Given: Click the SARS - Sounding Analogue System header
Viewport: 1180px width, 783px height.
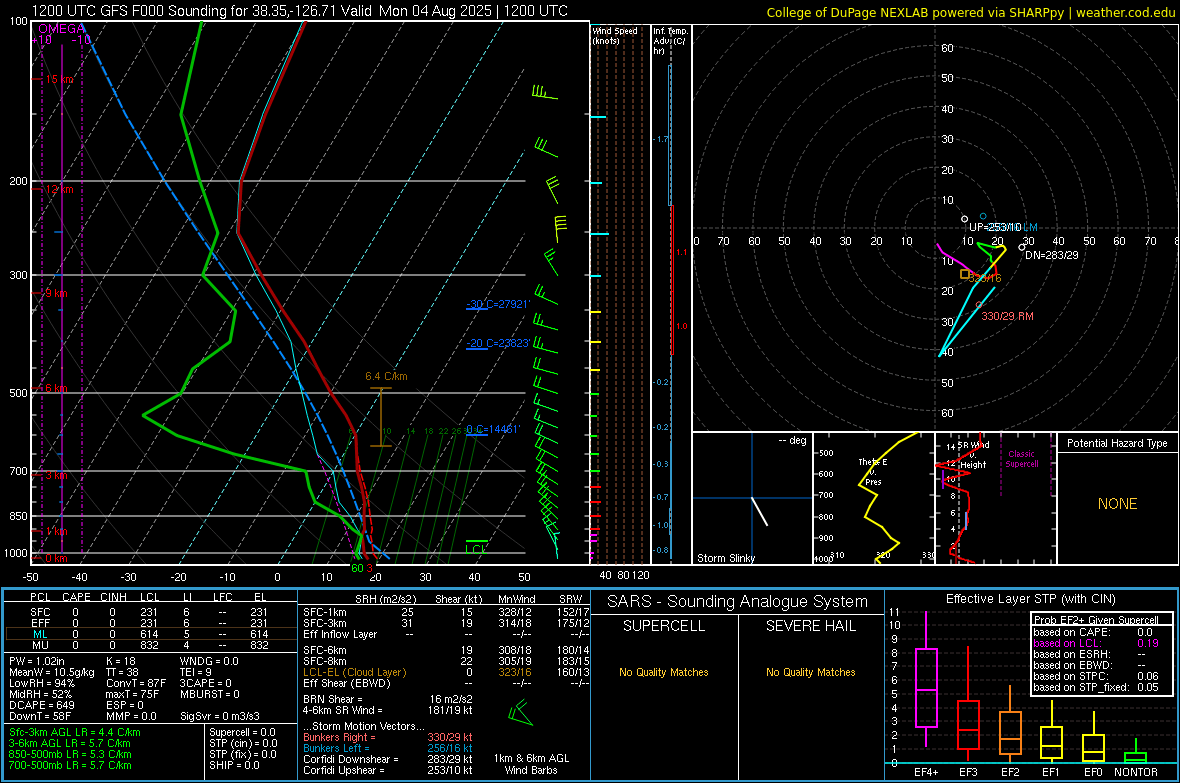Looking at the screenshot, I should [x=738, y=602].
